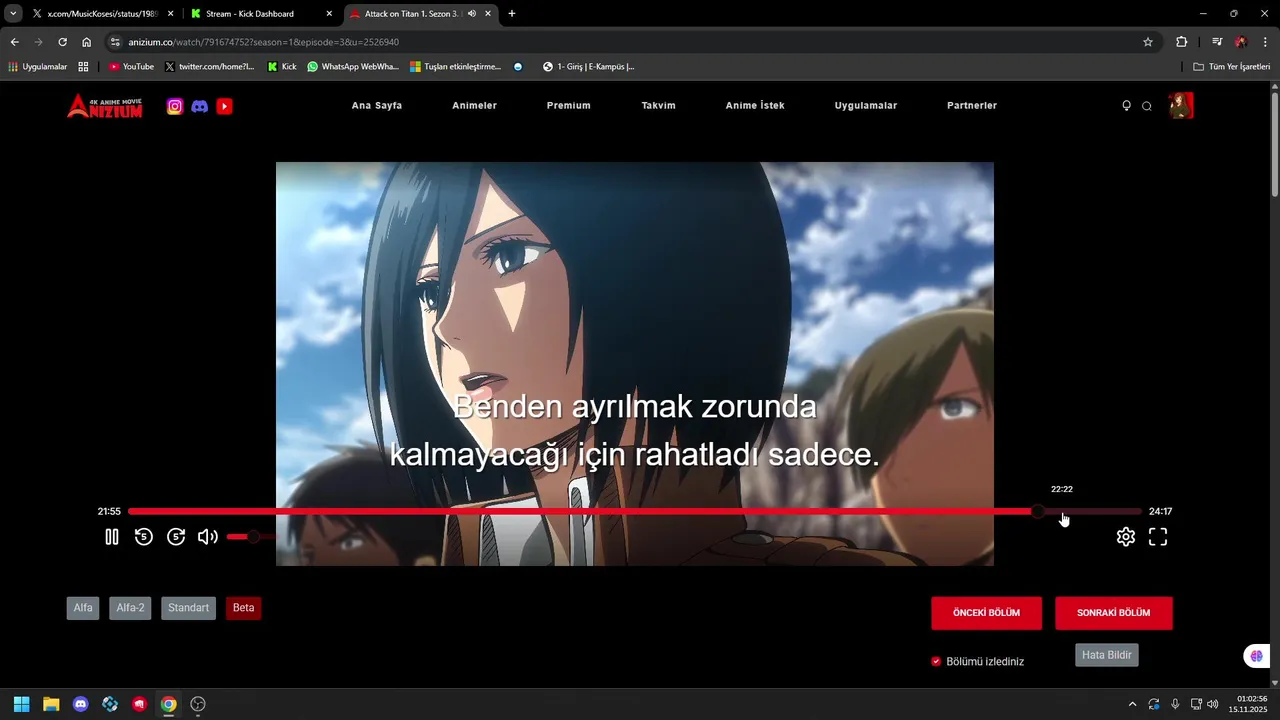Viewport: 1280px width, 720px height.
Task: Switch to Stream - Kick Dashboard tab
Action: coord(260,14)
